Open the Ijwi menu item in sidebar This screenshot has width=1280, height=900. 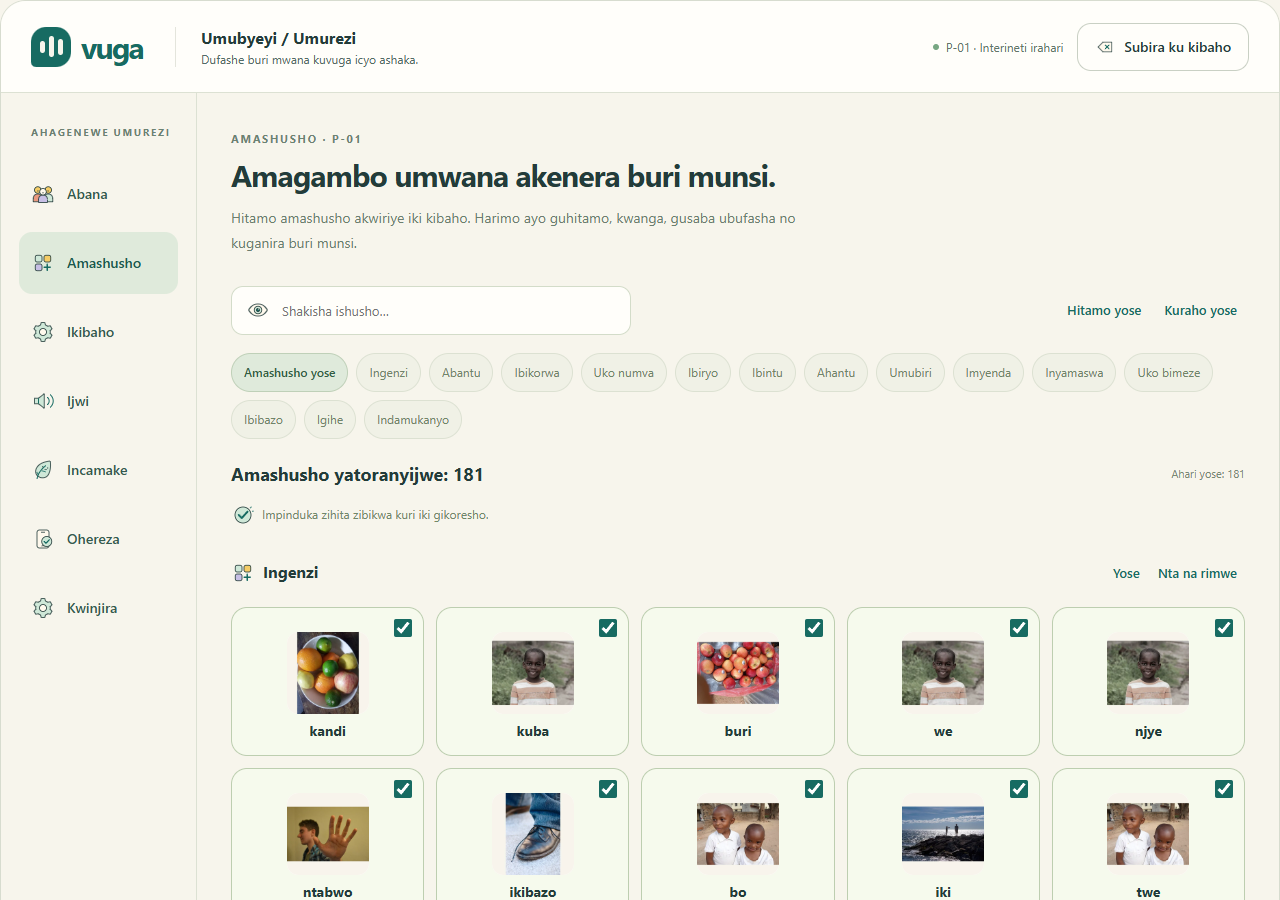[x=98, y=401]
